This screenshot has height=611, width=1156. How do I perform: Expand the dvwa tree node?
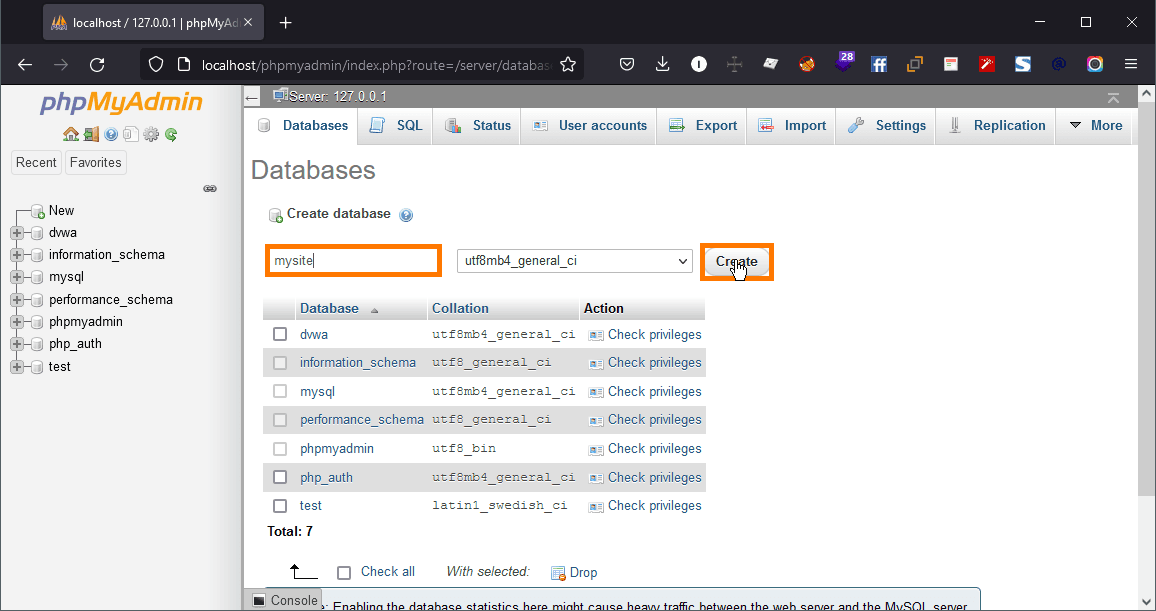pyautogui.click(x=16, y=233)
